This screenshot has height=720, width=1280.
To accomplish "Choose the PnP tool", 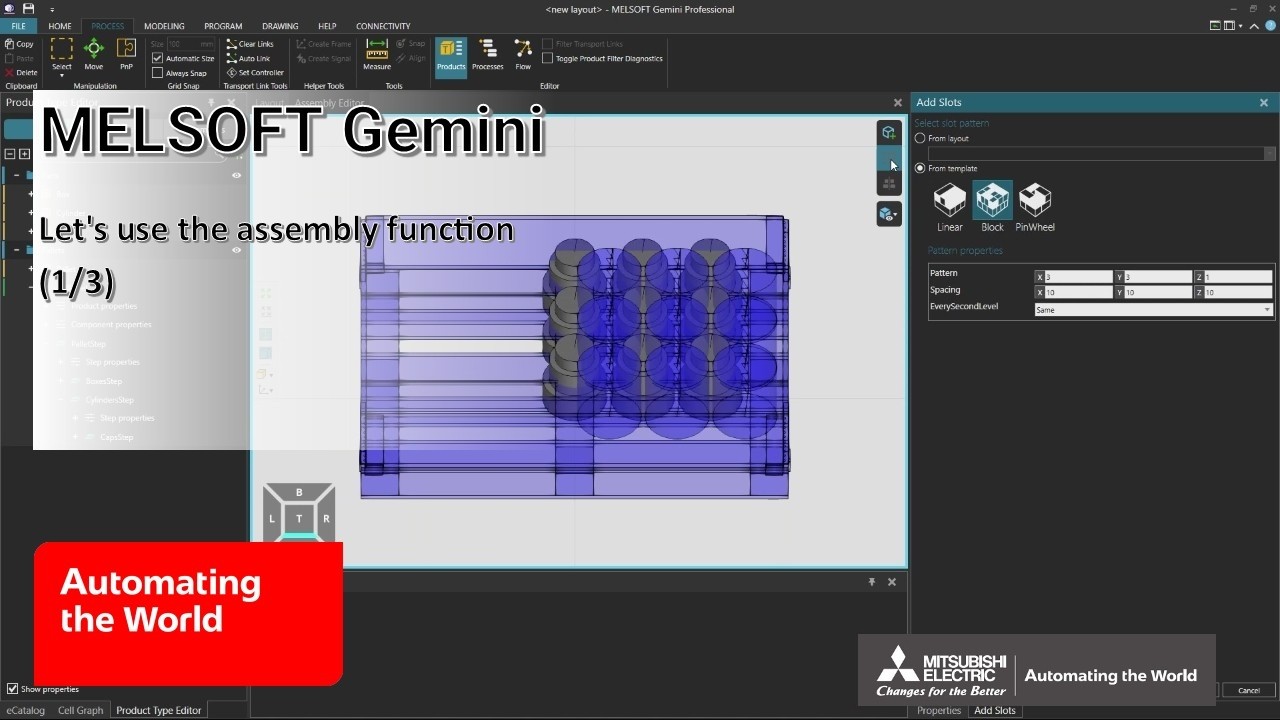I will (x=126, y=54).
